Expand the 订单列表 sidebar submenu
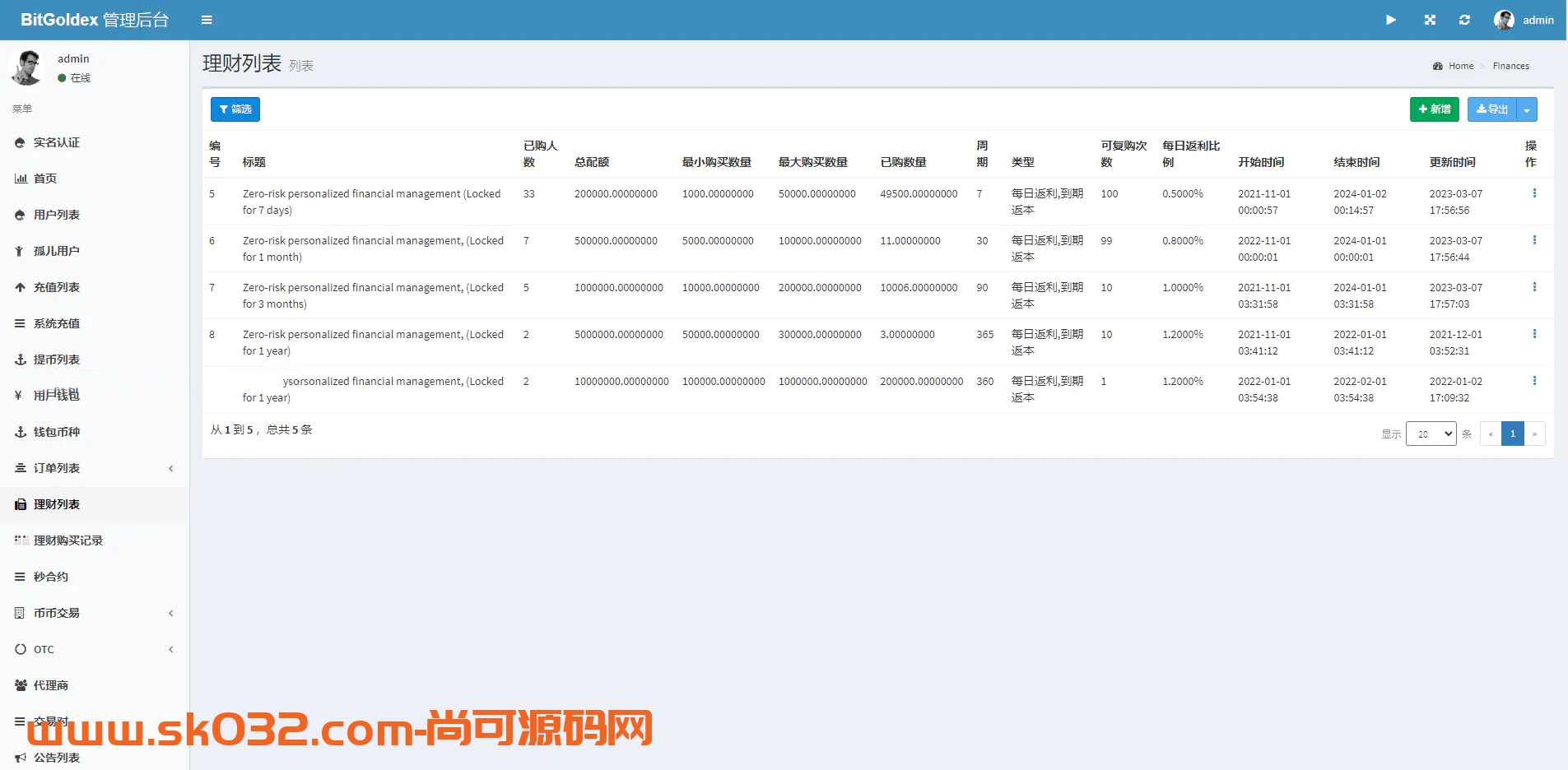The height and width of the screenshot is (770, 1568). 95,468
